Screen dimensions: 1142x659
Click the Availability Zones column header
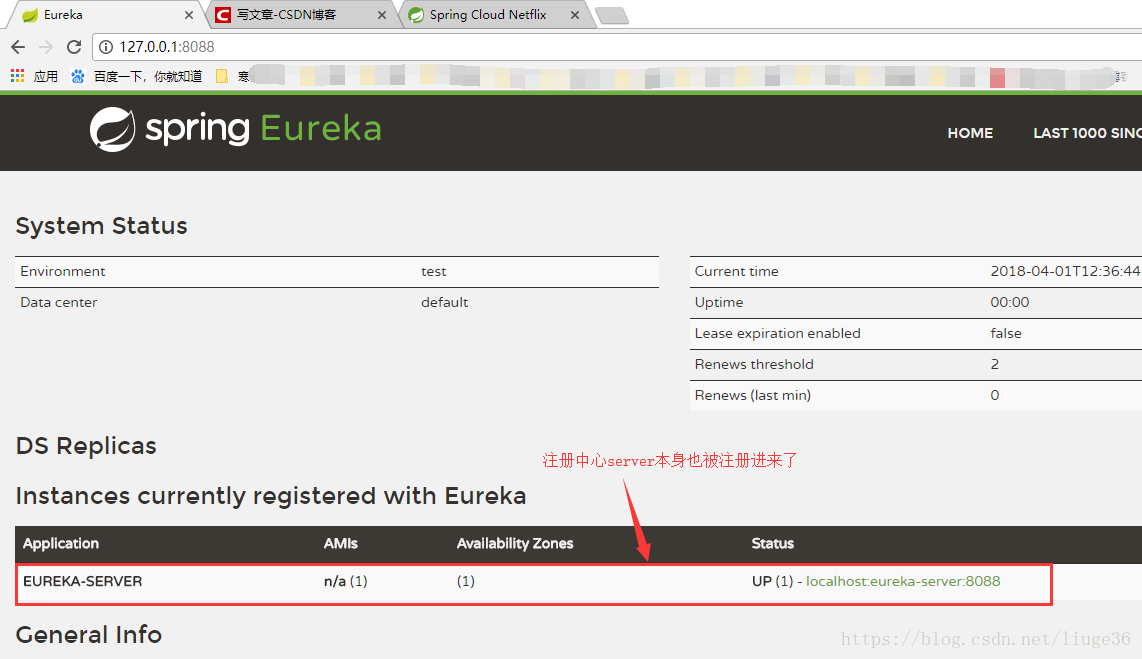coord(515,543)
